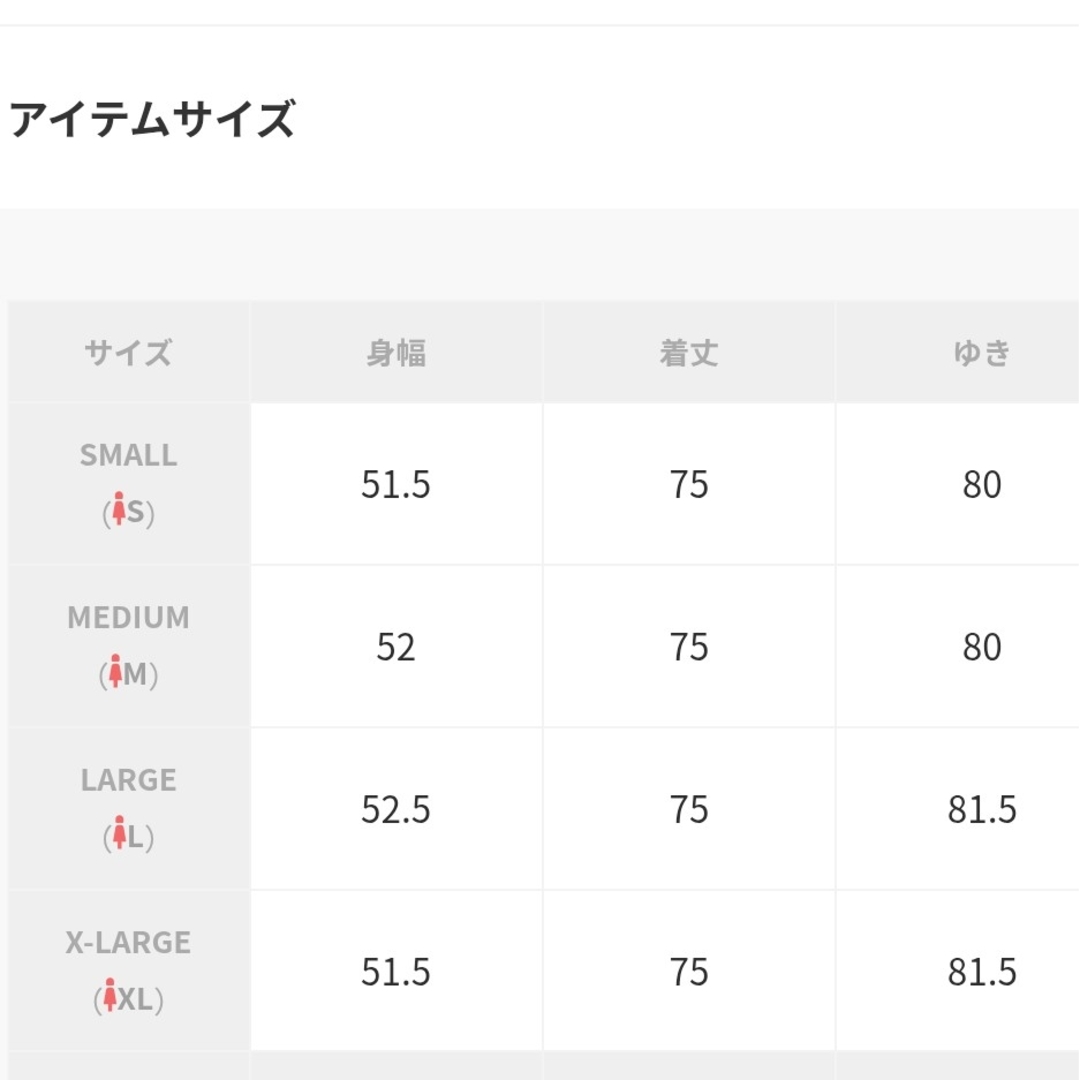Click MEDIUM length value 75
Image resolution: width=1080 pixels, height=1080 pixels.
point(689,647)
